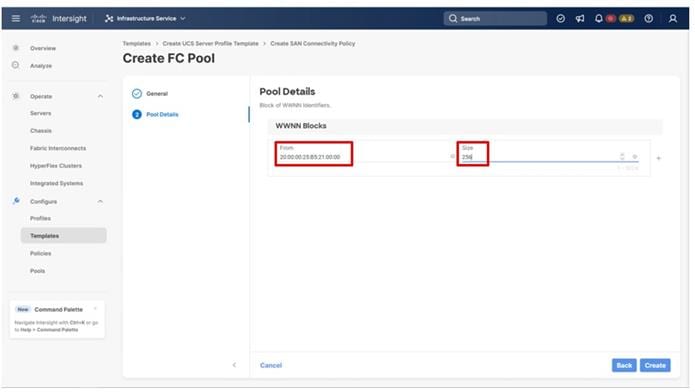This screenshot has height=392, width=695.
Task: Click the Overview sidebar icon
Action: coord(16,47)
